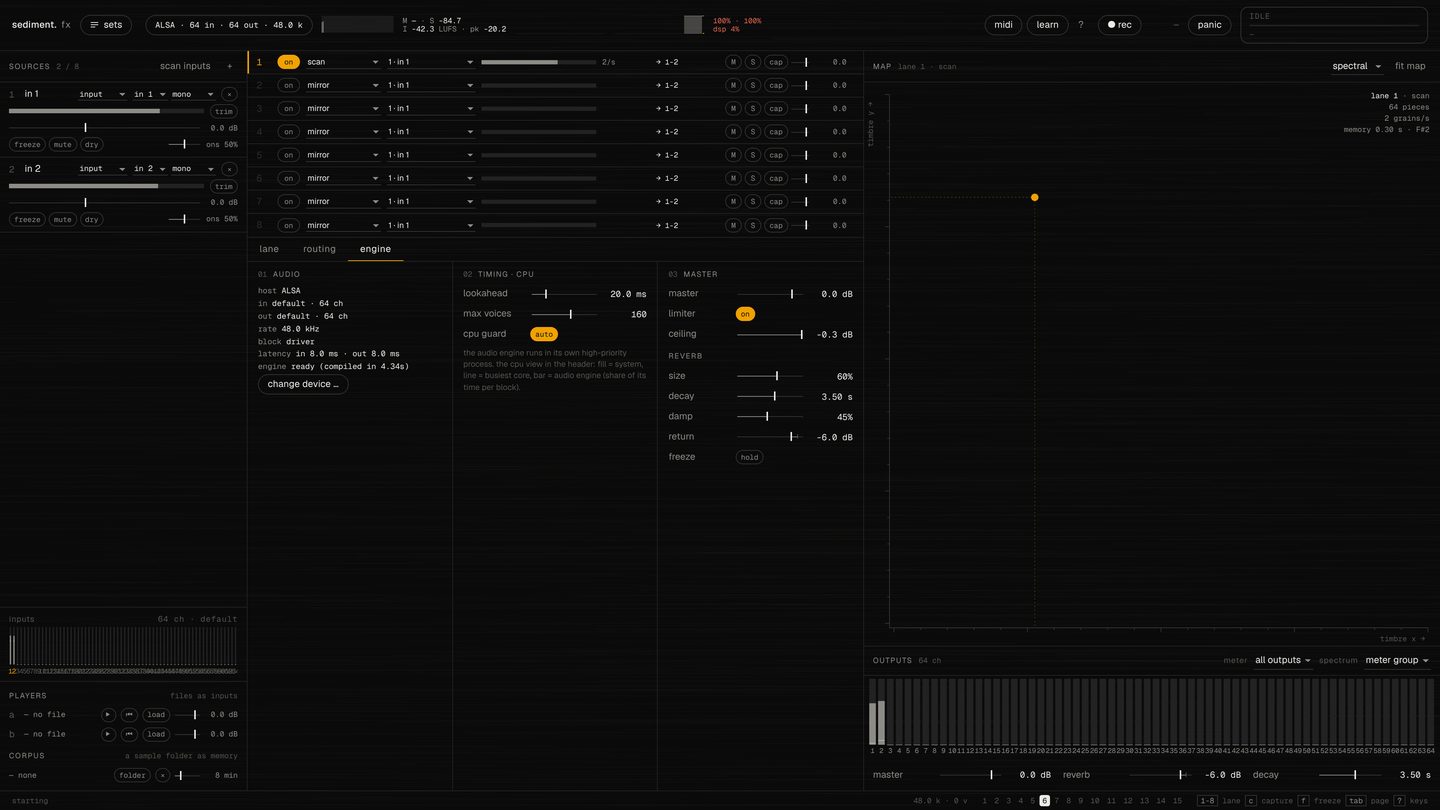The image size is (1440, 810).
Task: Open the sets menu
Action: coord(105,25)
